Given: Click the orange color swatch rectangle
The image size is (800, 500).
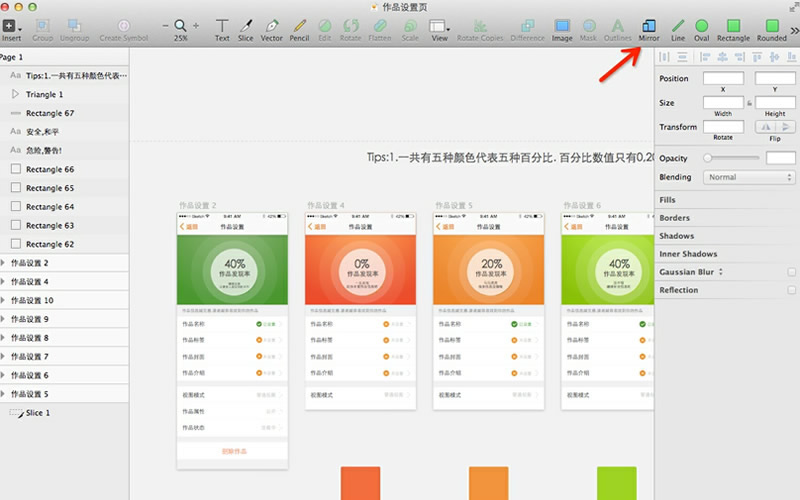Looking at the screenshot, I should tap(489, 483).
